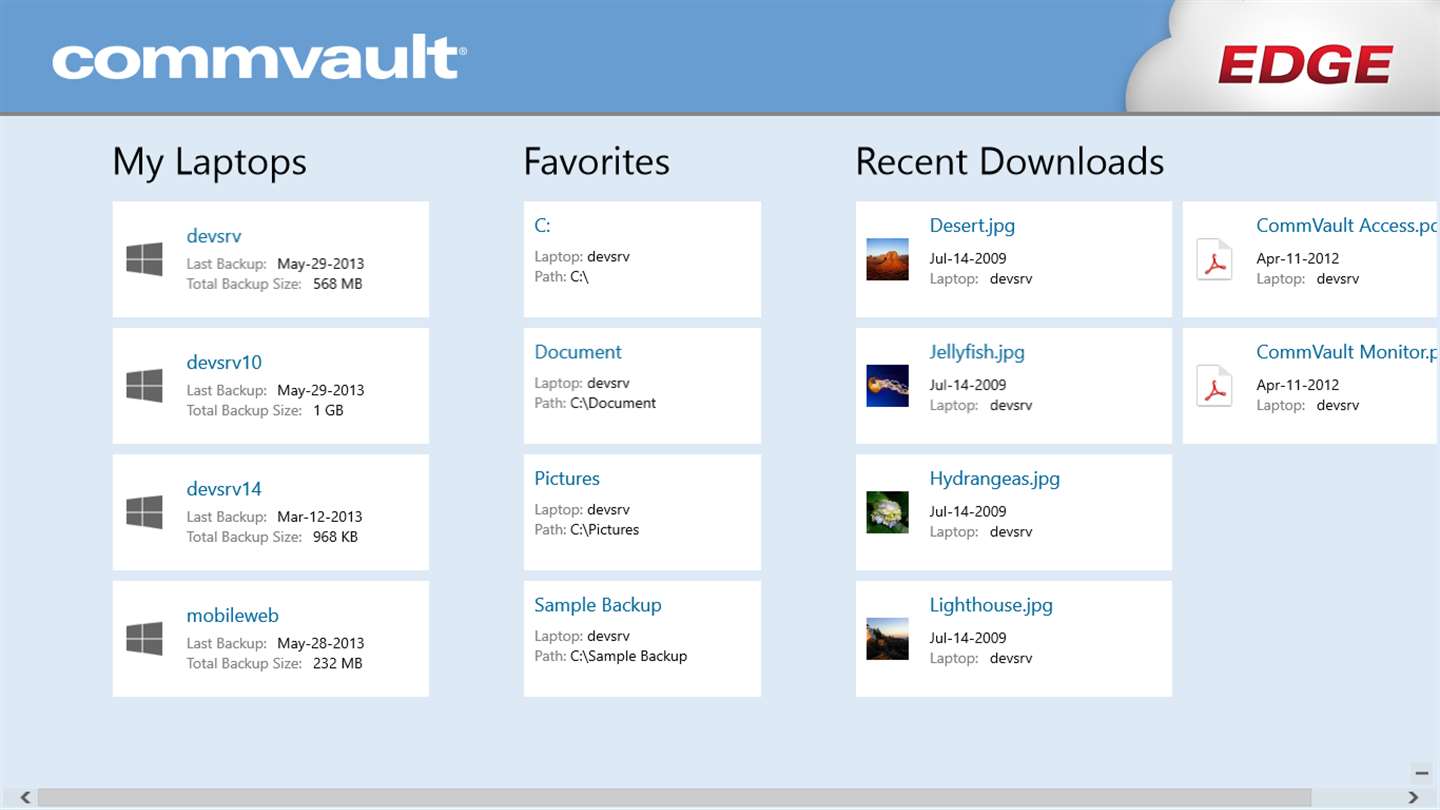The width and height of the screenshot is (1440, 810).
Task: Click the horizontal scrollbar thumb
Action: pyautogui.click(x=674, y=797)
